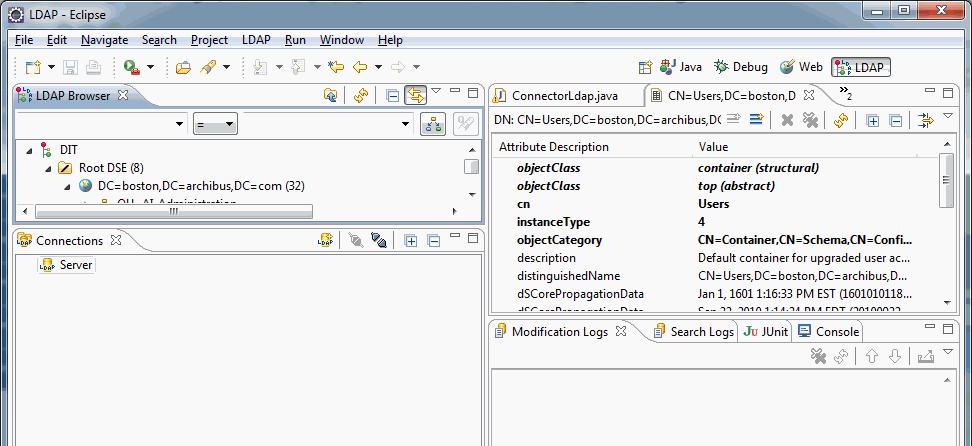Click the Search flashlight toolbar icon
Screen dimensions: 972x446
(208, 67)
